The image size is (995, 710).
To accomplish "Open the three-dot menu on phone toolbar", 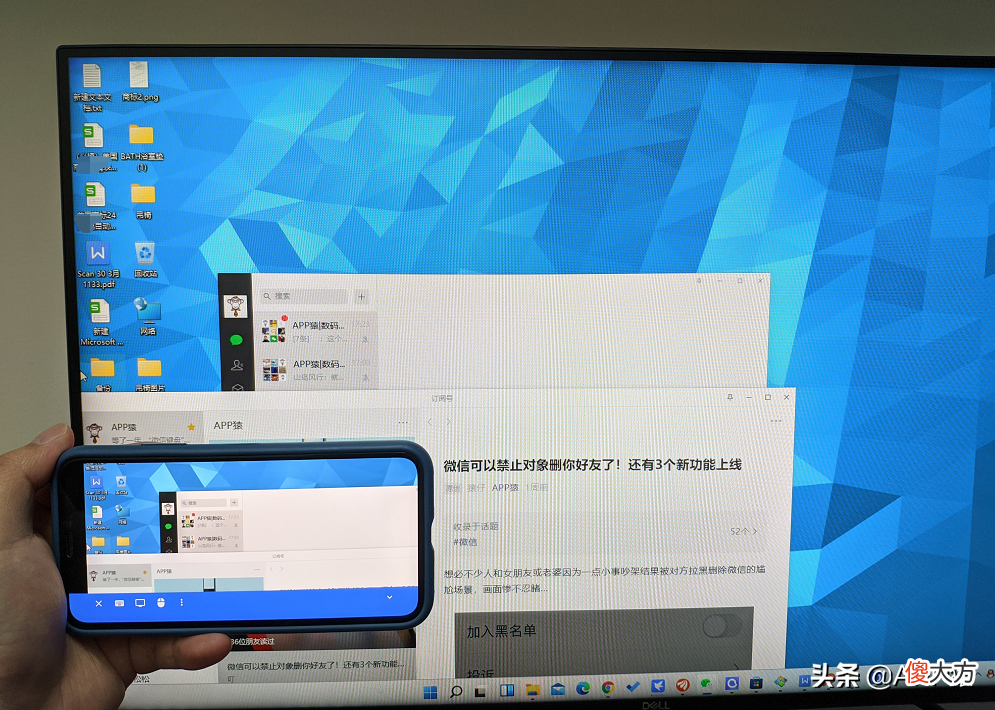I will [181, 602].
